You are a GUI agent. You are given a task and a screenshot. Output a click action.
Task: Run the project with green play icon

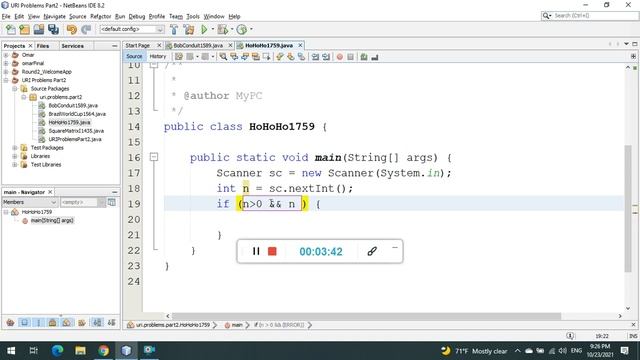tap(204, 29)
